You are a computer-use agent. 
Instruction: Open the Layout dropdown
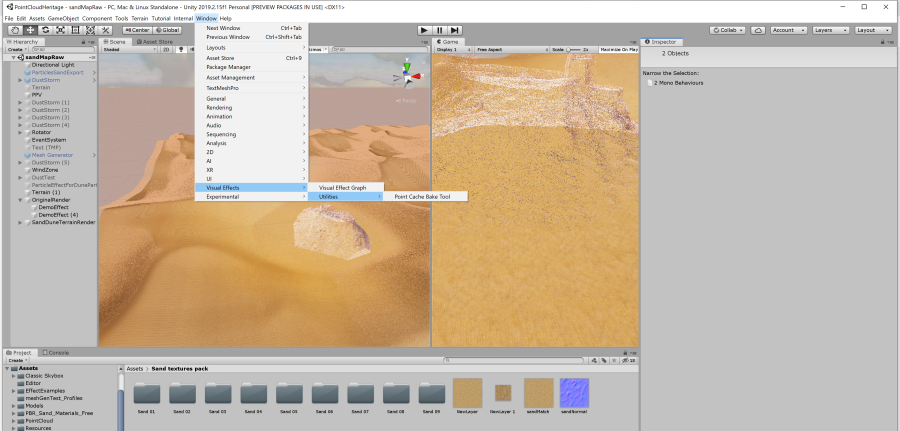tap(873, 30)
